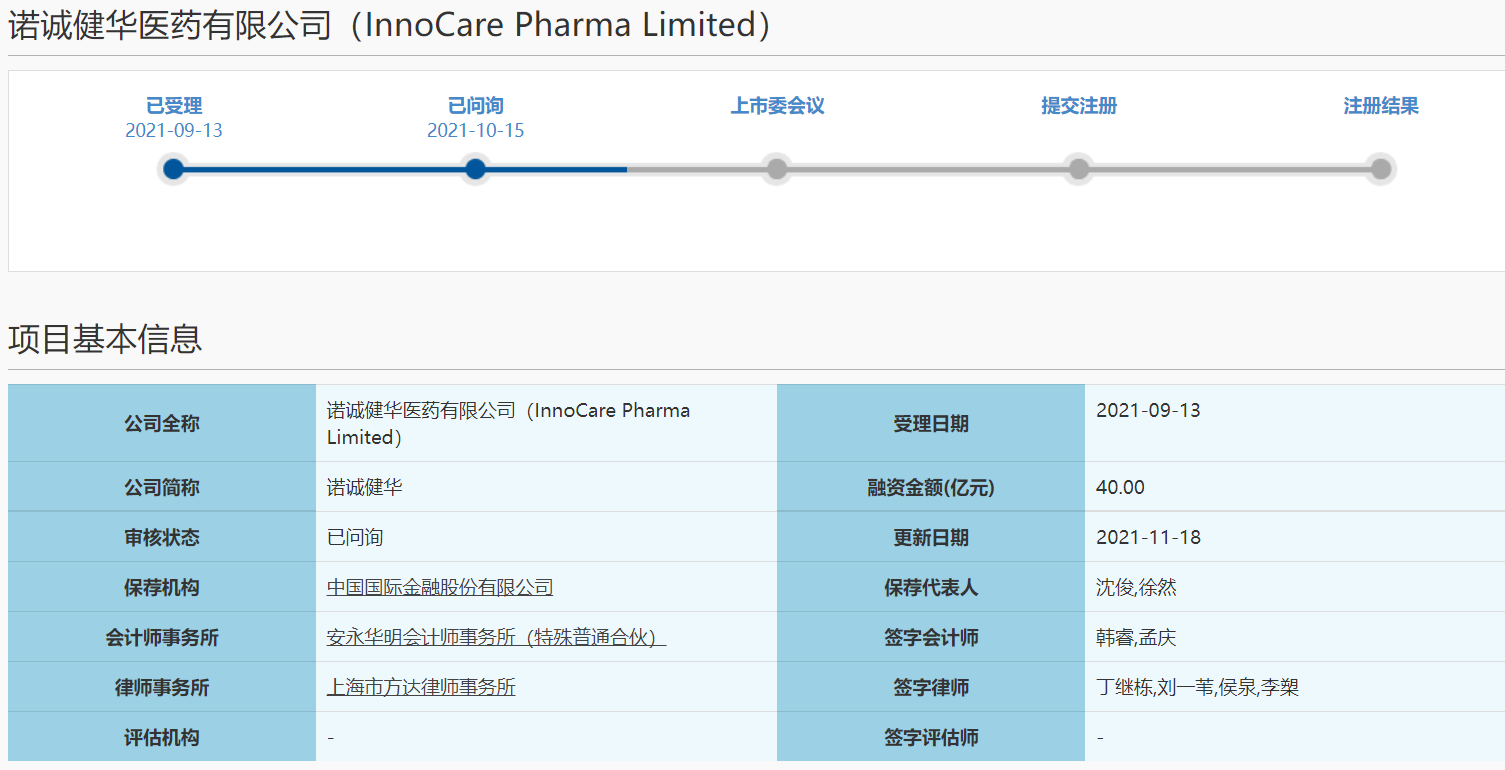This screenshot has width=1505, height=770.
Task: Click the full company name value in the table
Action: 509,423
